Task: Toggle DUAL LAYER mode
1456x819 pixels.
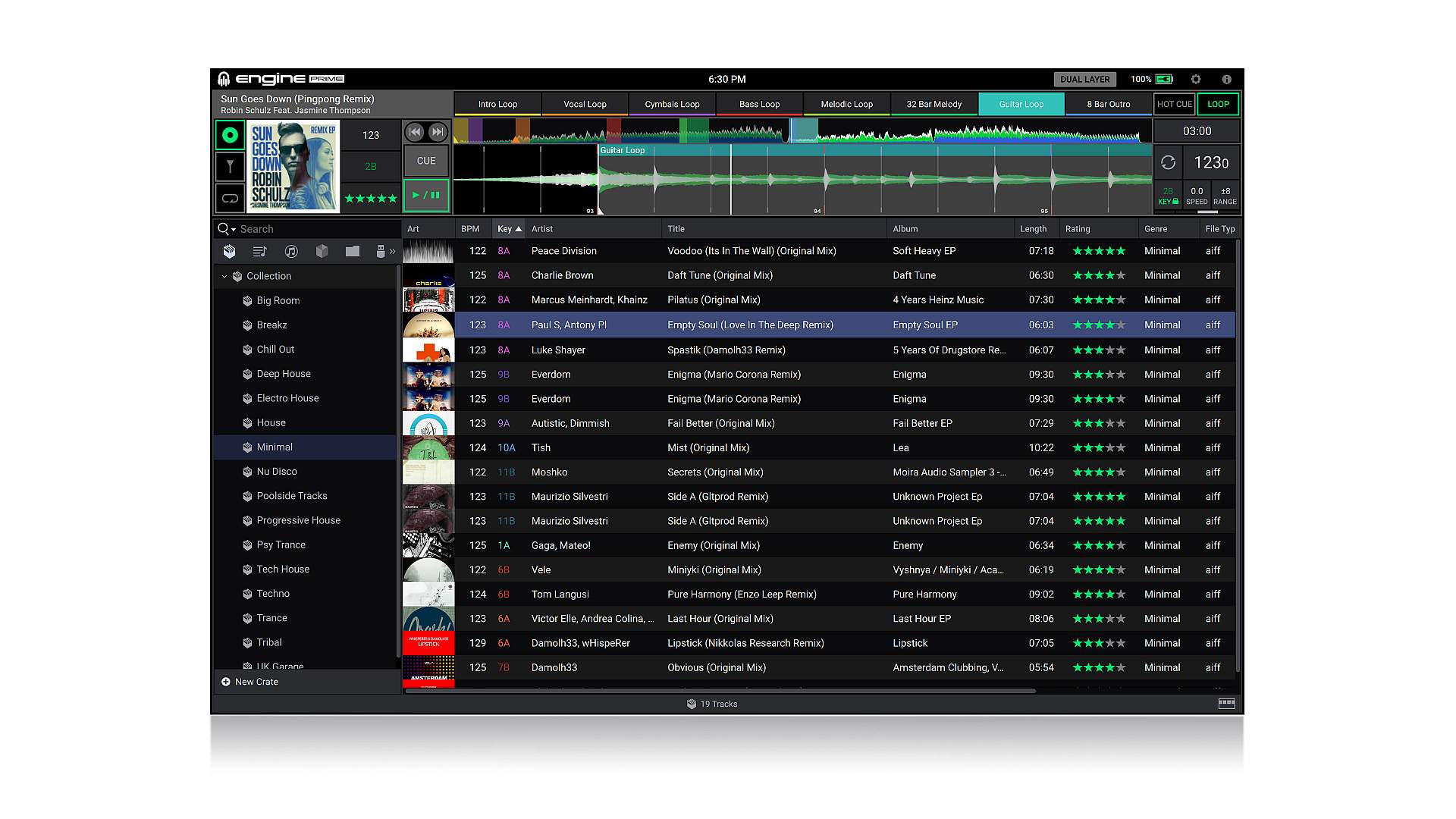Action: [x=1084, y=79]
